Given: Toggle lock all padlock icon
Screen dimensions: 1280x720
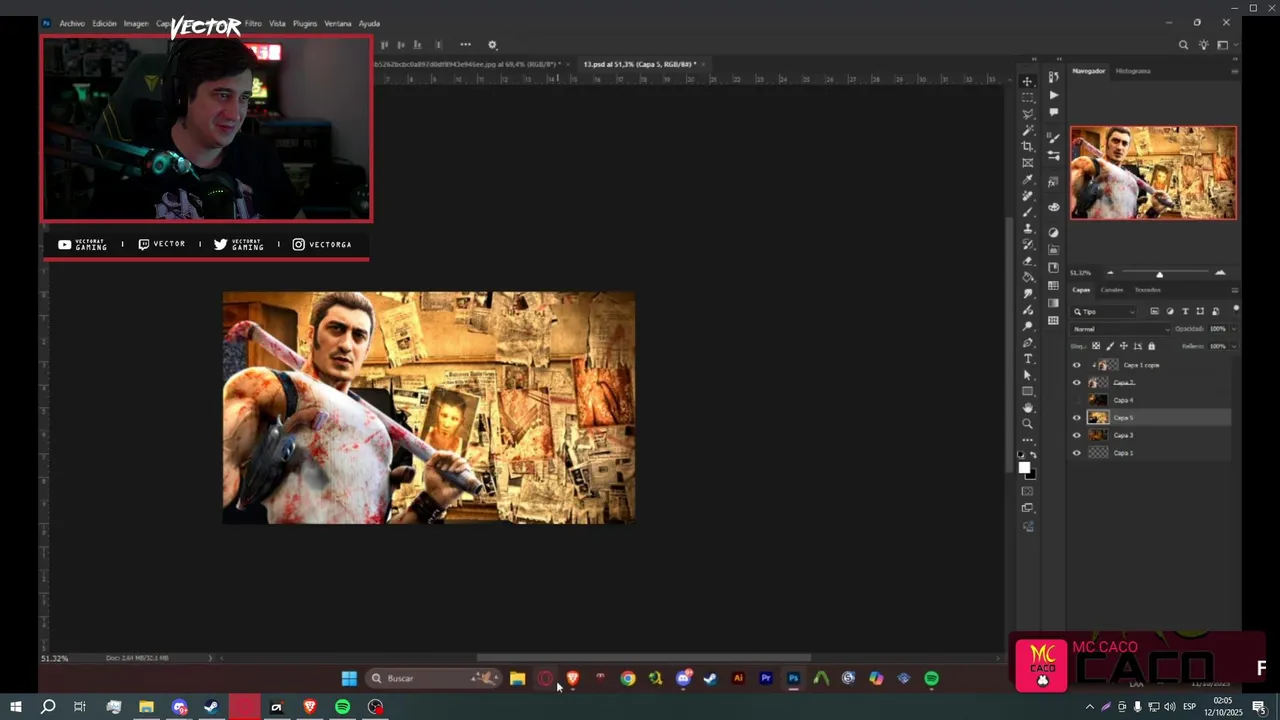Looking at the screenshot, I should 1151,346.
